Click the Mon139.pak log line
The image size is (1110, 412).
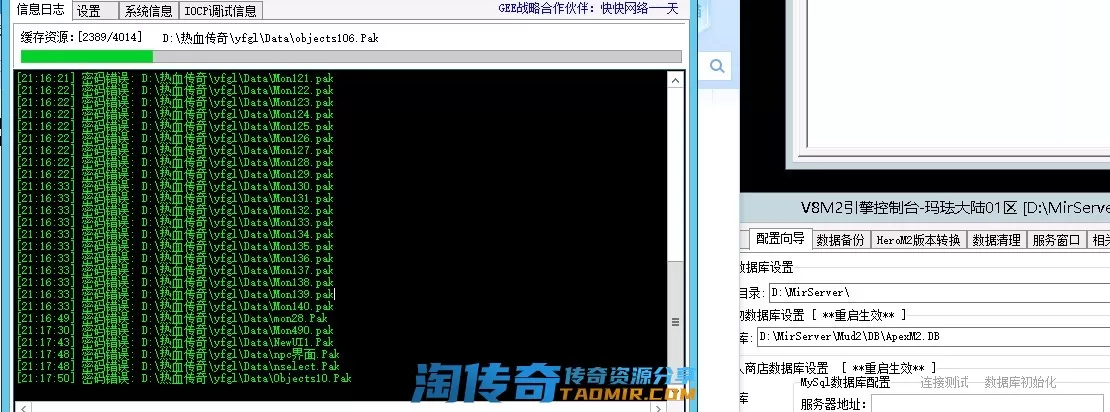click(x=174, y=294)
